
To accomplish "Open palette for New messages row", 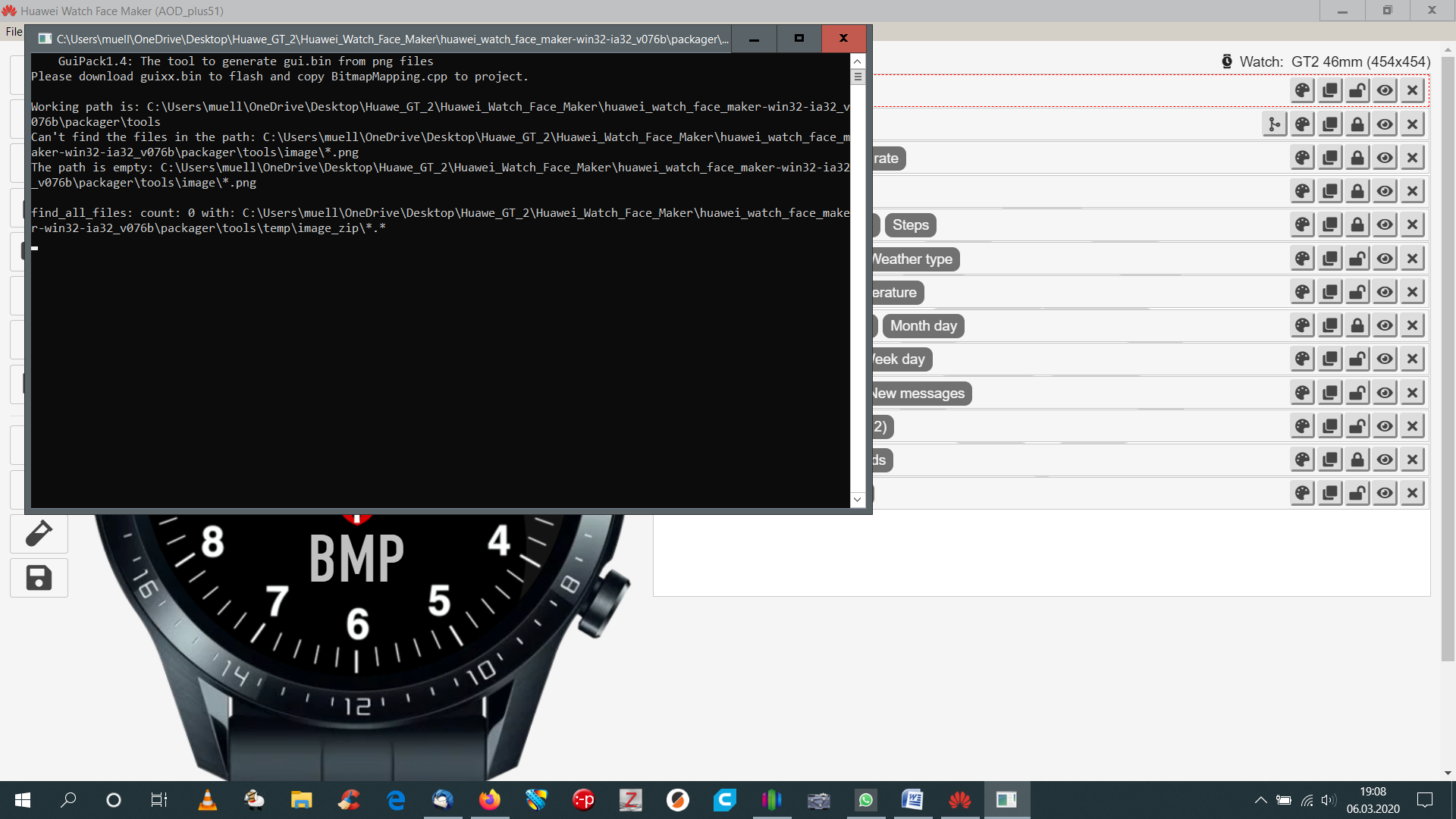I will point(1303,393).
